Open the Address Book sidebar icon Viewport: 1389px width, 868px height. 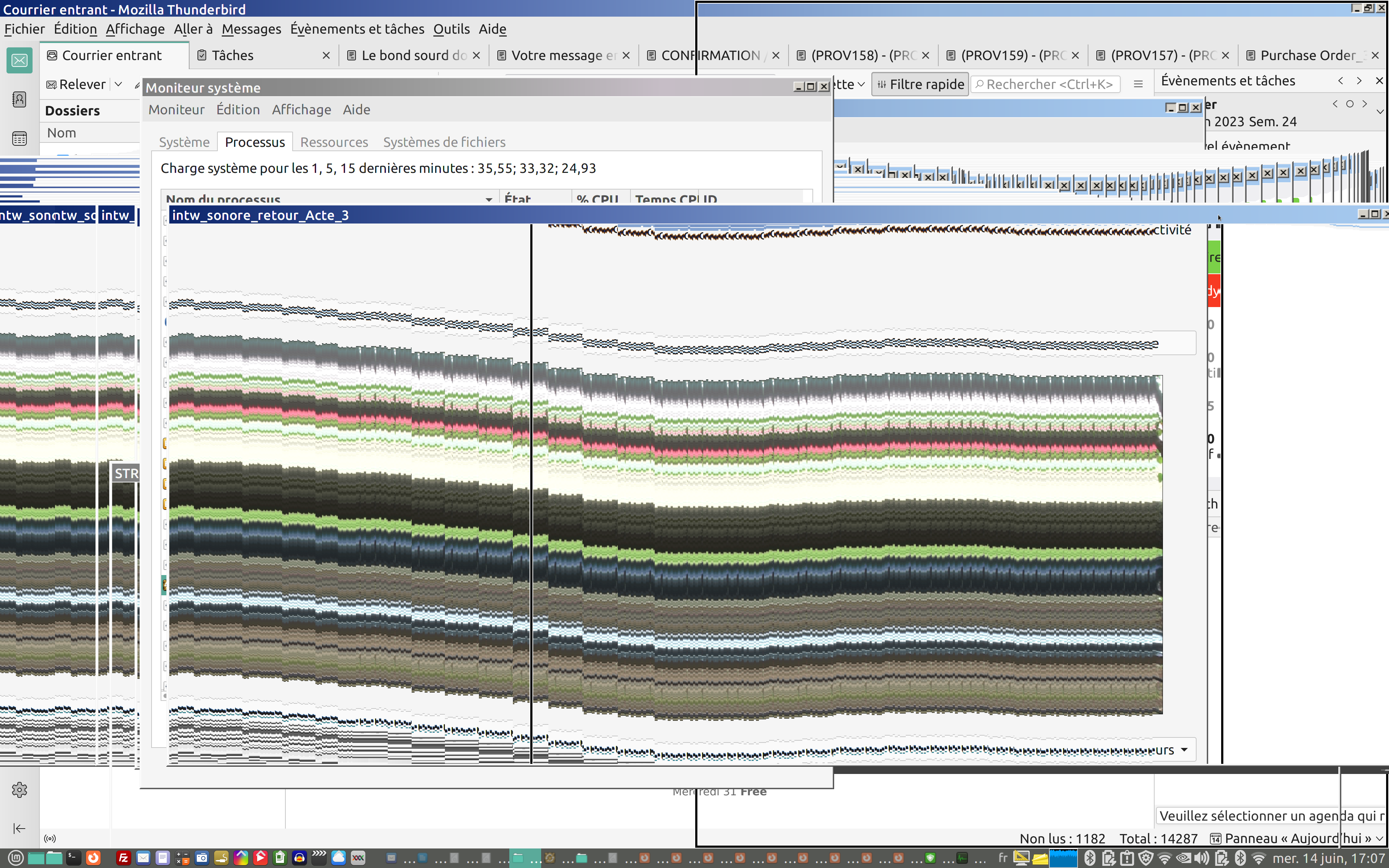[19, 99]
